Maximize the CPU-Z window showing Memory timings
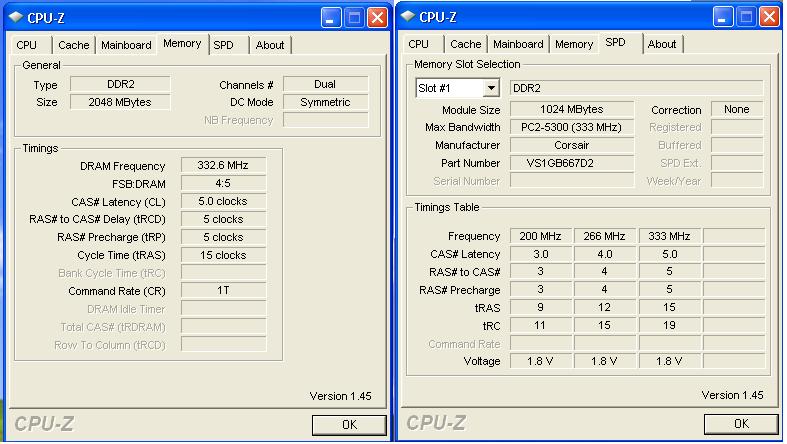 [355, 17]
